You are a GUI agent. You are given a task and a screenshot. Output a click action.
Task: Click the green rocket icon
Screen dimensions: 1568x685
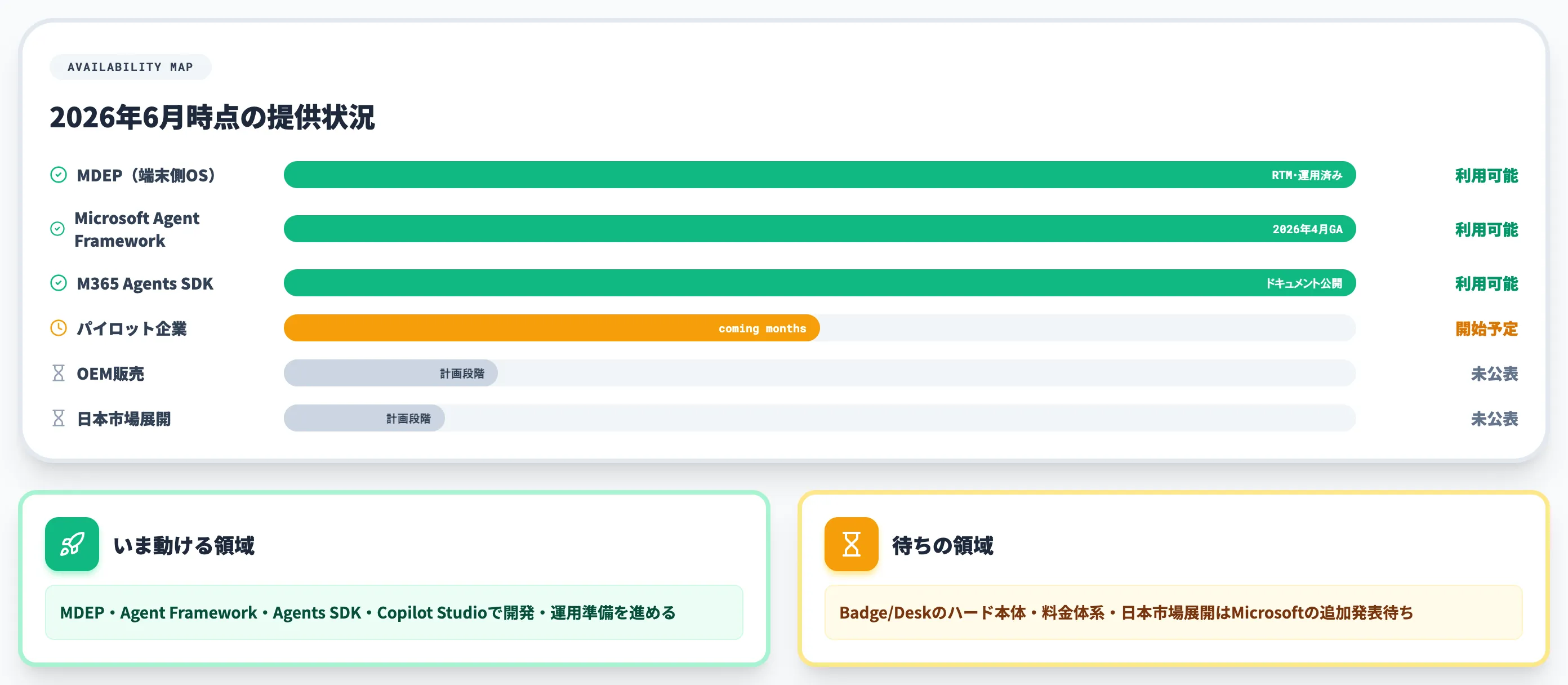point(72,544)
